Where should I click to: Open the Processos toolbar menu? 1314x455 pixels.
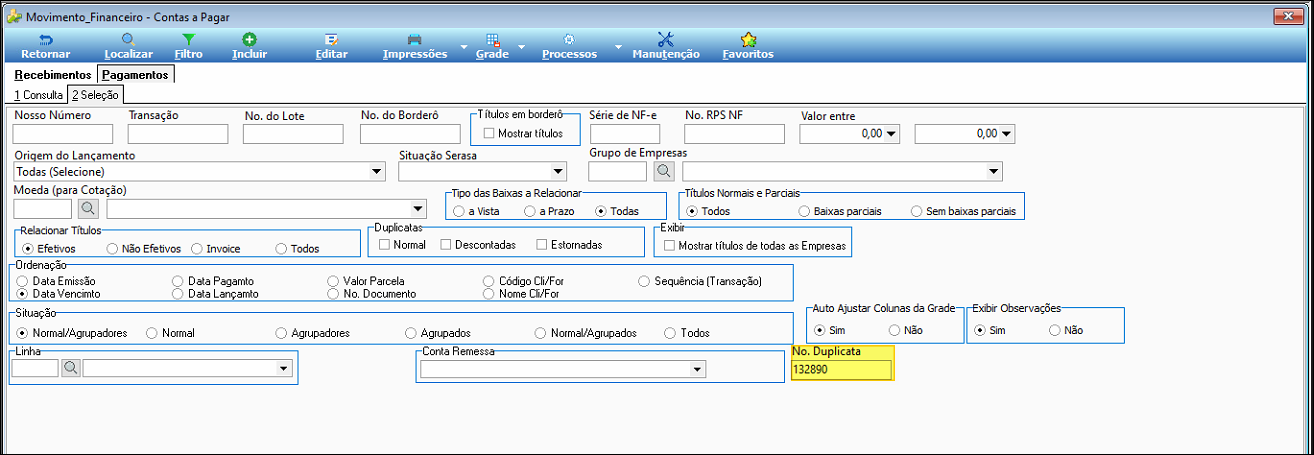(x=569, y=46)
